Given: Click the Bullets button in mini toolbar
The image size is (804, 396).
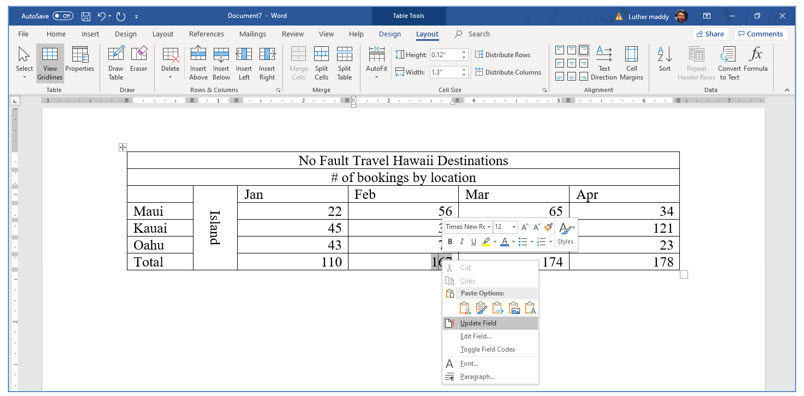Looking at the screenshot, I should tap(522, 242).
